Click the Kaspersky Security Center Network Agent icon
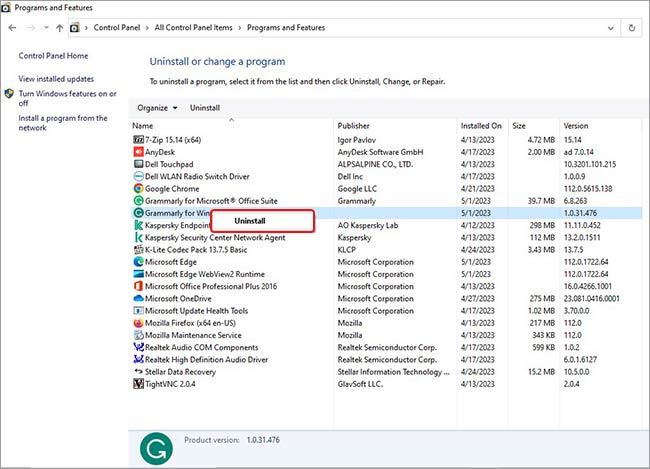650x469 pixels. pos(138,238)
